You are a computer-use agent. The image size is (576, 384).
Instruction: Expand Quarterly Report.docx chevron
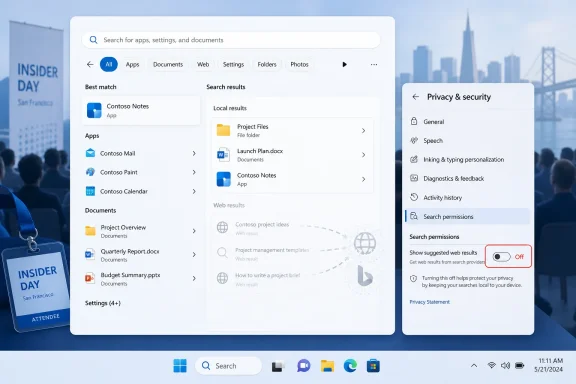[194, 254]
